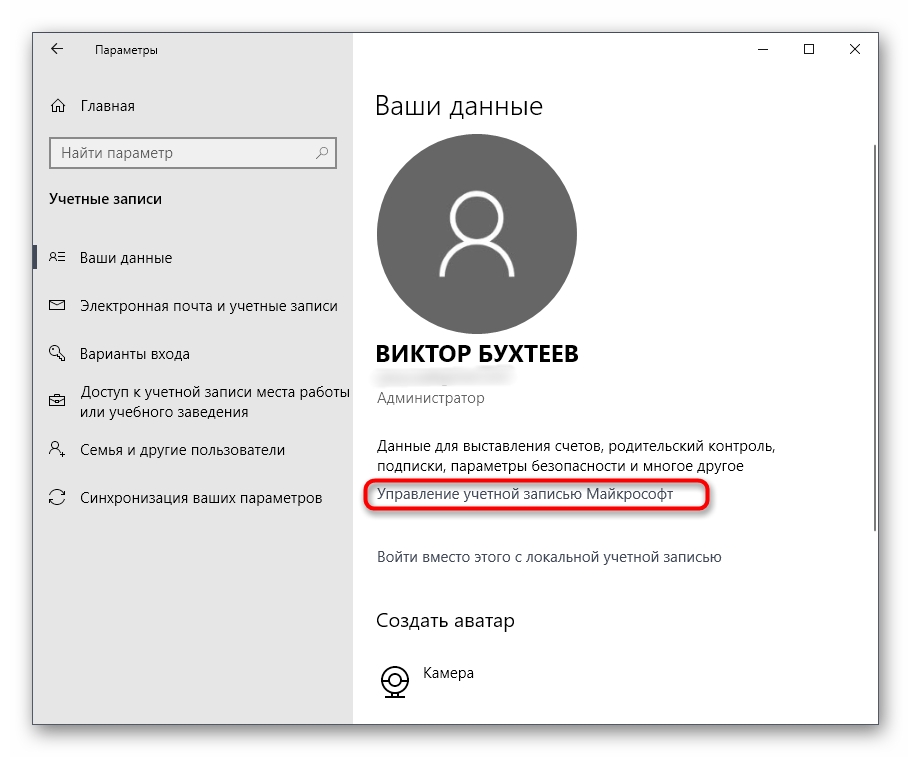Open Синхронизация ваших параметров
The width and height of the screenshot is (911, 757).
pyautogui.click(x=201, y=498)
